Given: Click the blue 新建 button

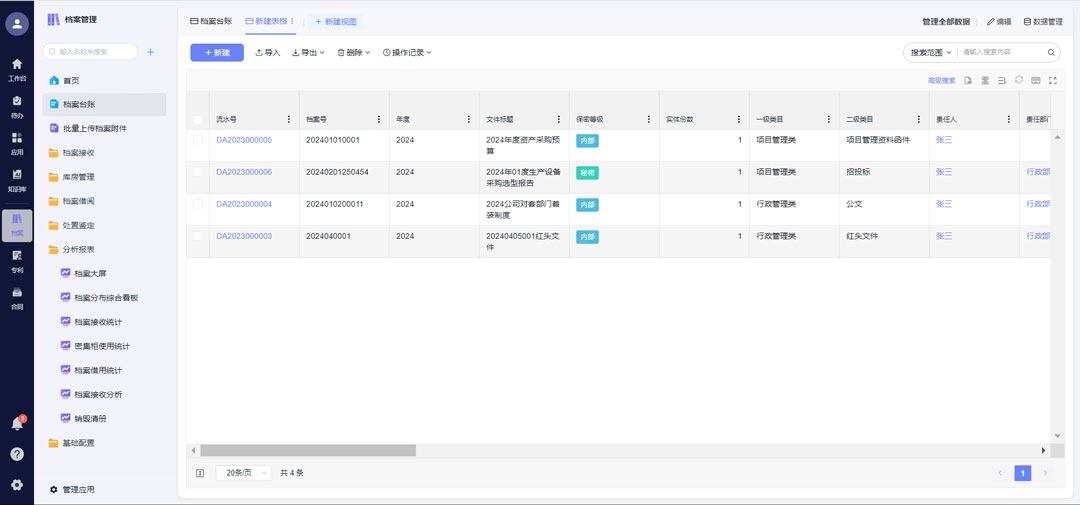Looking at the screenshot, I should tap(217, 52).
